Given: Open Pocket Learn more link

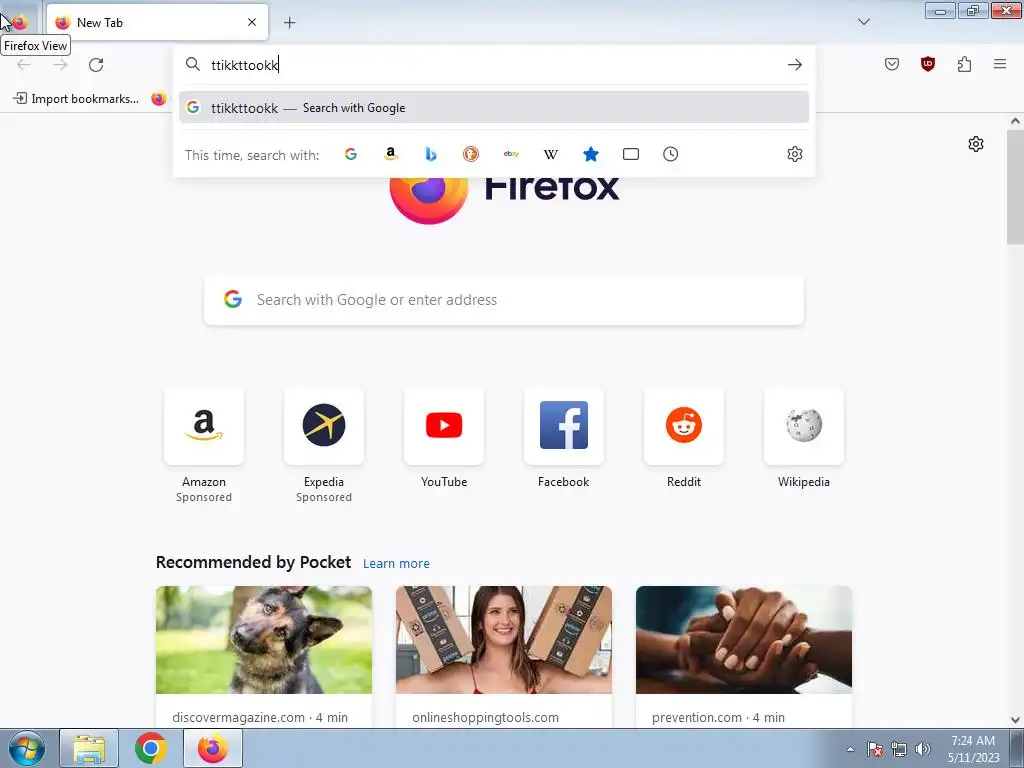Looking at the screenshot, I should tap(396, 564).
